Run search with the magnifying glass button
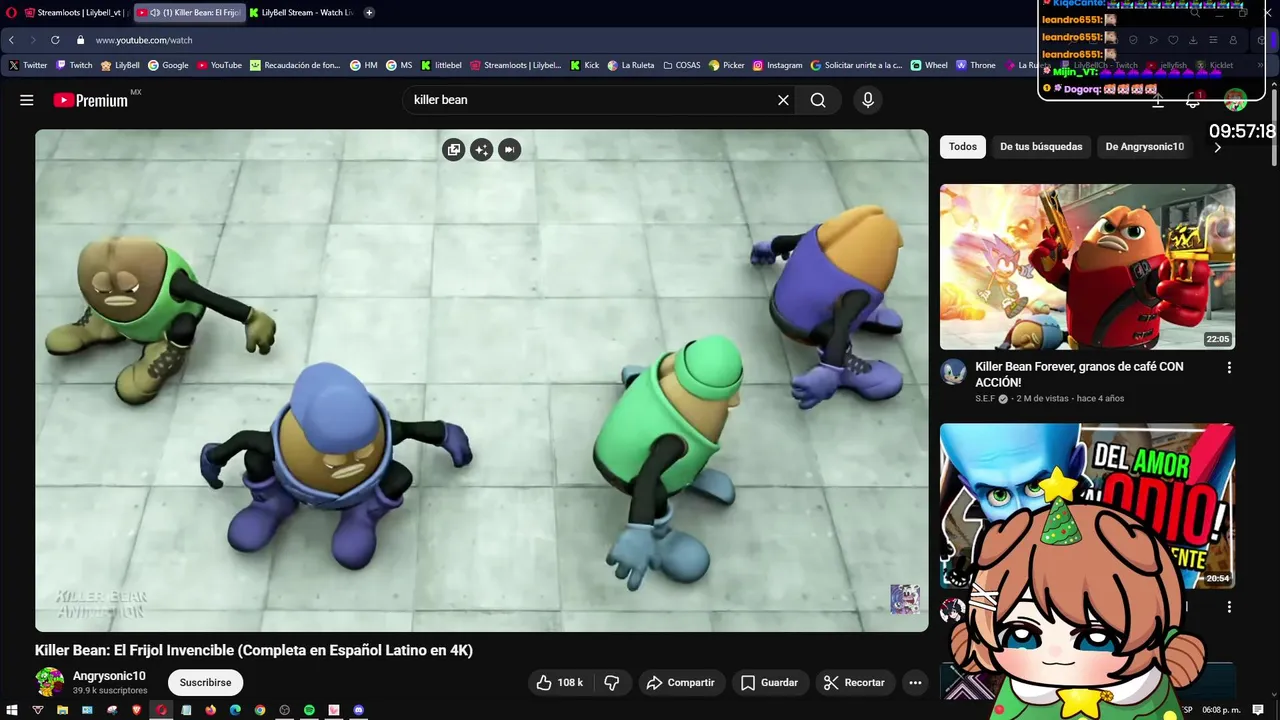 pyautogui.click(x=818, y=100)
